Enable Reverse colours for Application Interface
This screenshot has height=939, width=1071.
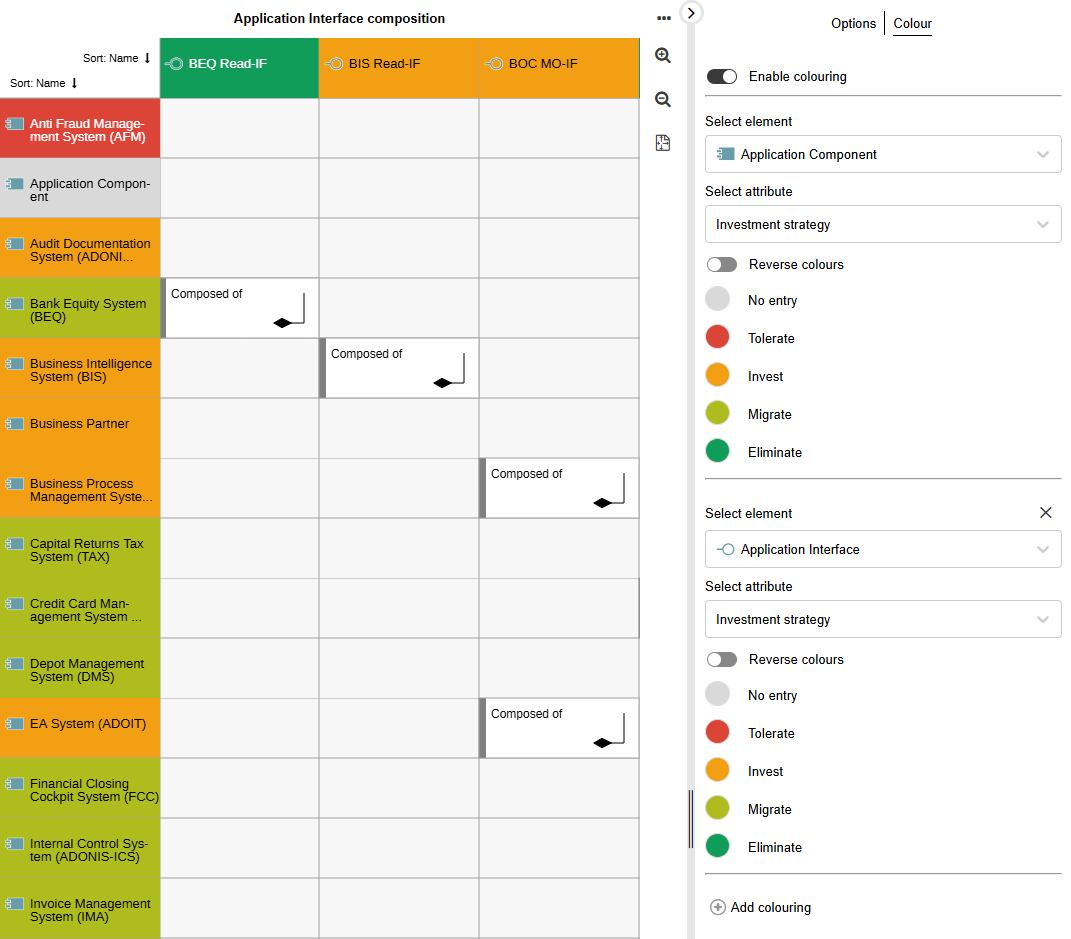721,659
